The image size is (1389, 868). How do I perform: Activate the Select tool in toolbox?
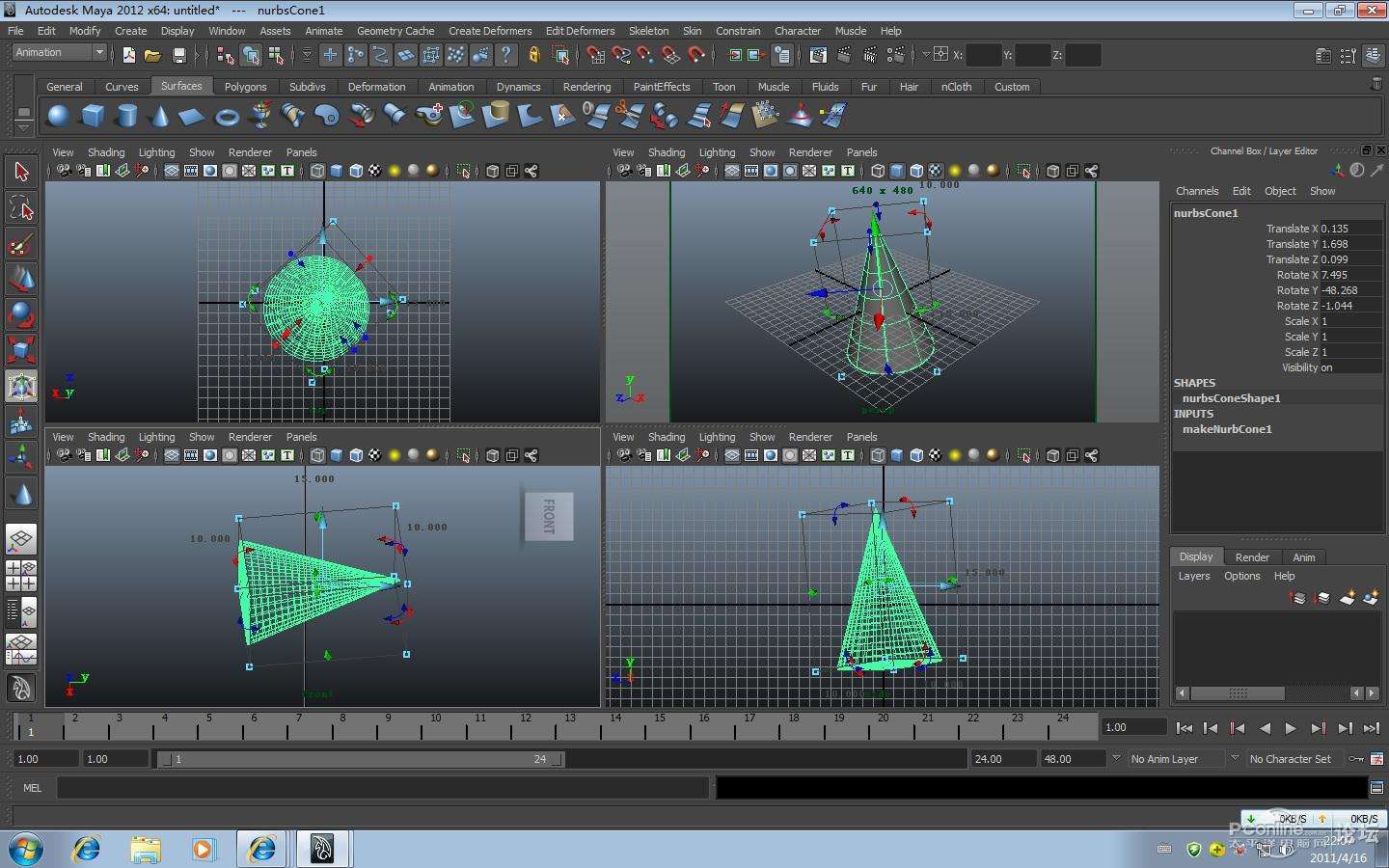(21, 173)
